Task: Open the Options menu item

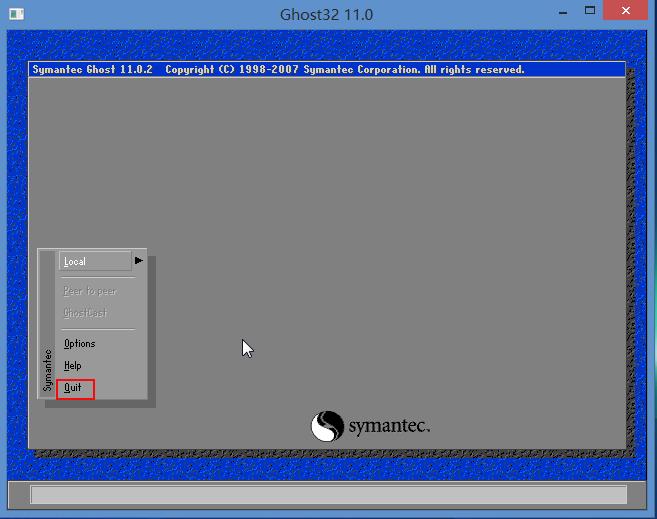Action: pos(80,343)
